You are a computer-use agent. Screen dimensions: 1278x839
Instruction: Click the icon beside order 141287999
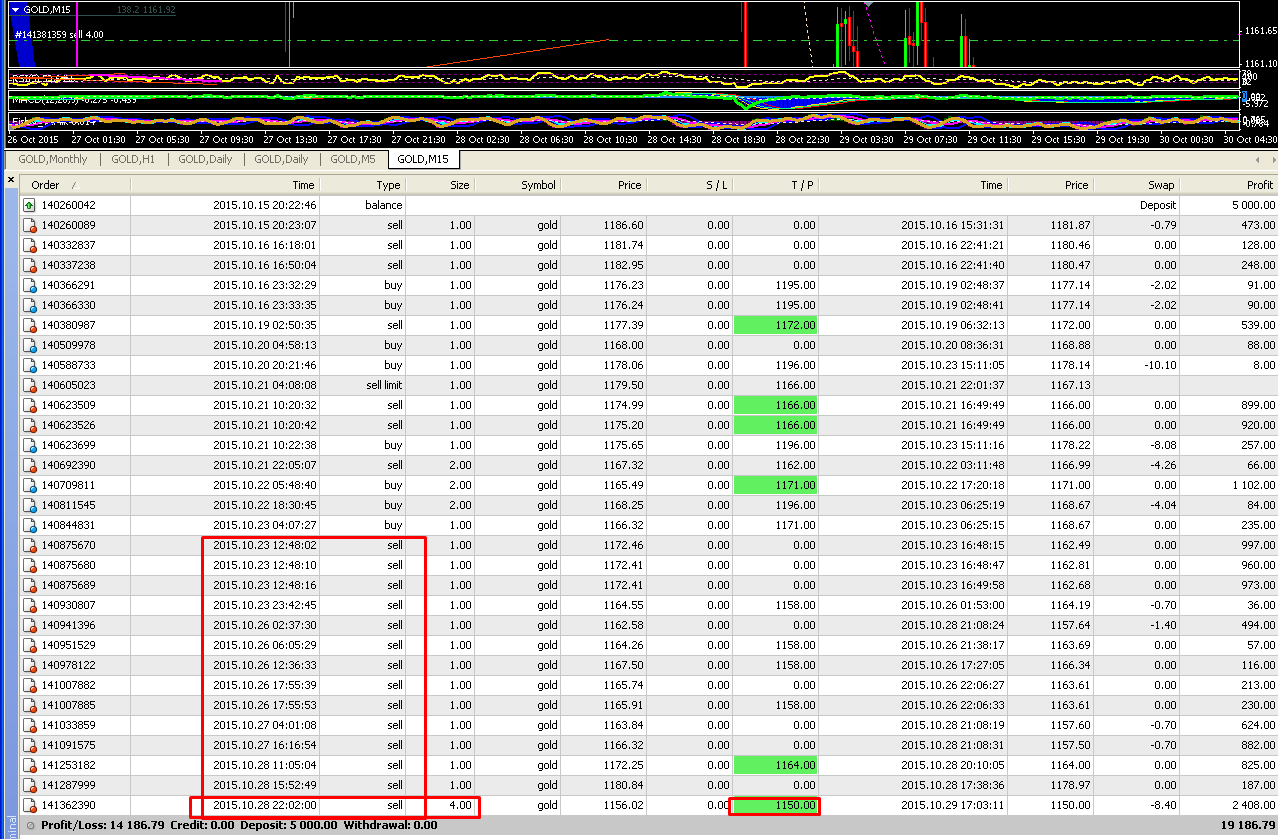coord(29,785)
